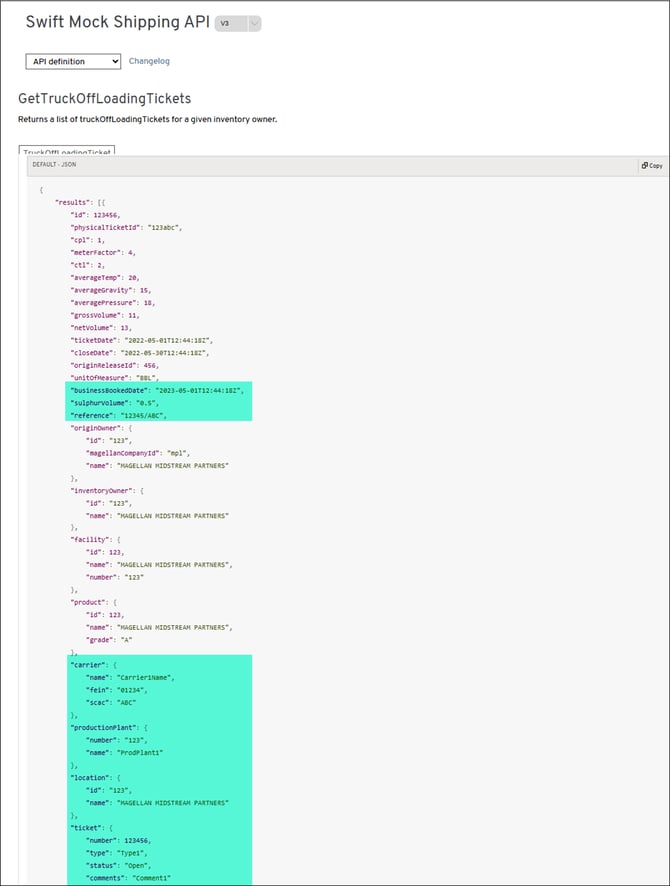The height and width of the screenshot is (886, 670).
Task: Click the "ticketDate" line in JSON
Action: click(x=140, y=340)
